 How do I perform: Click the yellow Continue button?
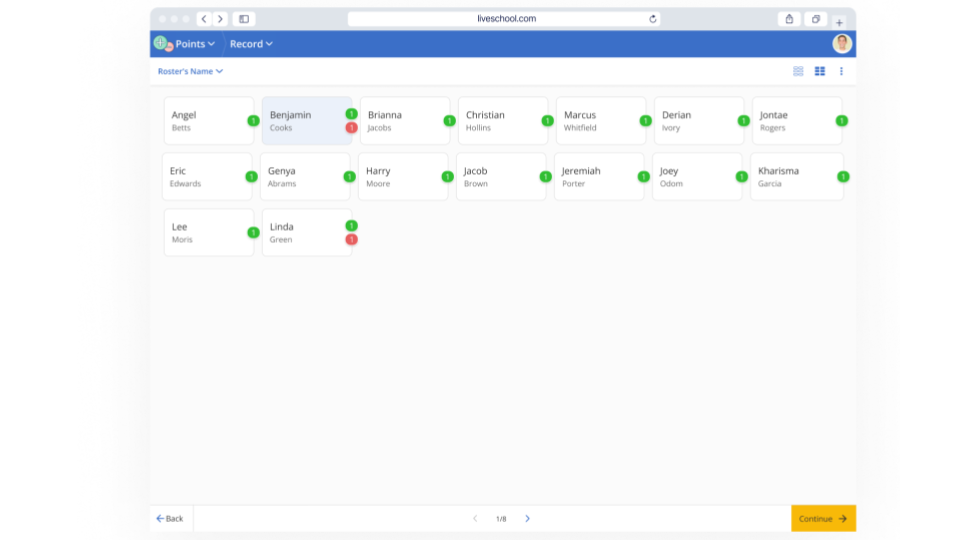pyautogui.click(x=823, y=519)
